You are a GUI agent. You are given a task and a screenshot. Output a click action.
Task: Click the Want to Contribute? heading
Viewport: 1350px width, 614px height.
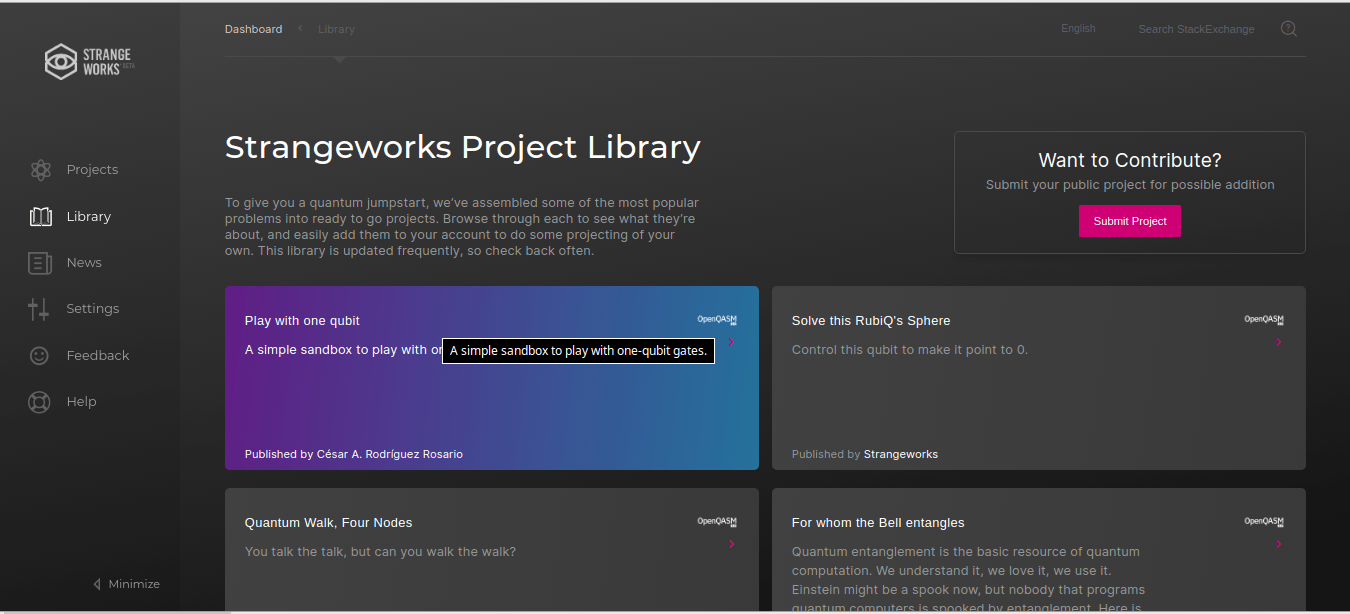pos(1130,160)
